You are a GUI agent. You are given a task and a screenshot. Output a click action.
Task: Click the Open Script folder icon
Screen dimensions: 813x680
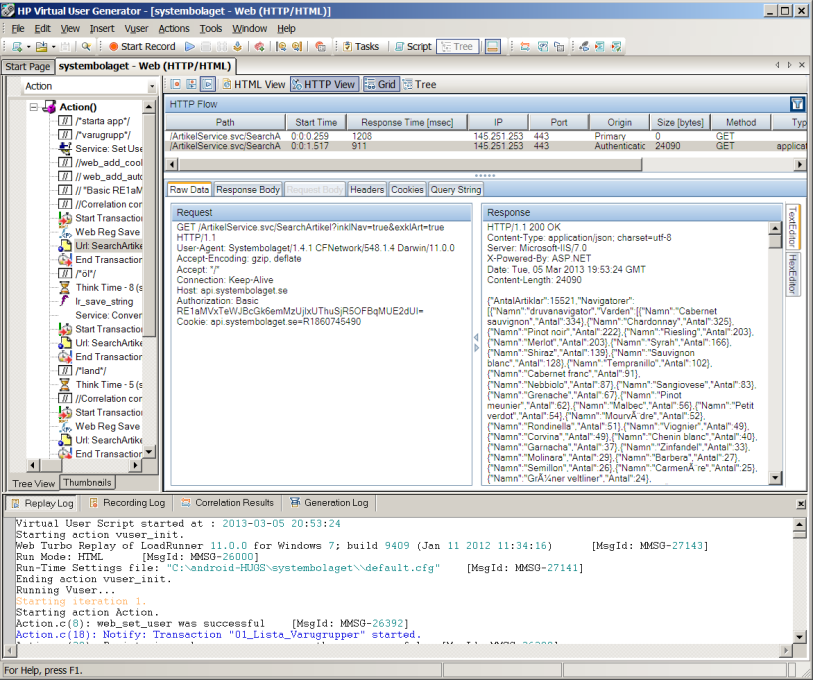(41, 47)
